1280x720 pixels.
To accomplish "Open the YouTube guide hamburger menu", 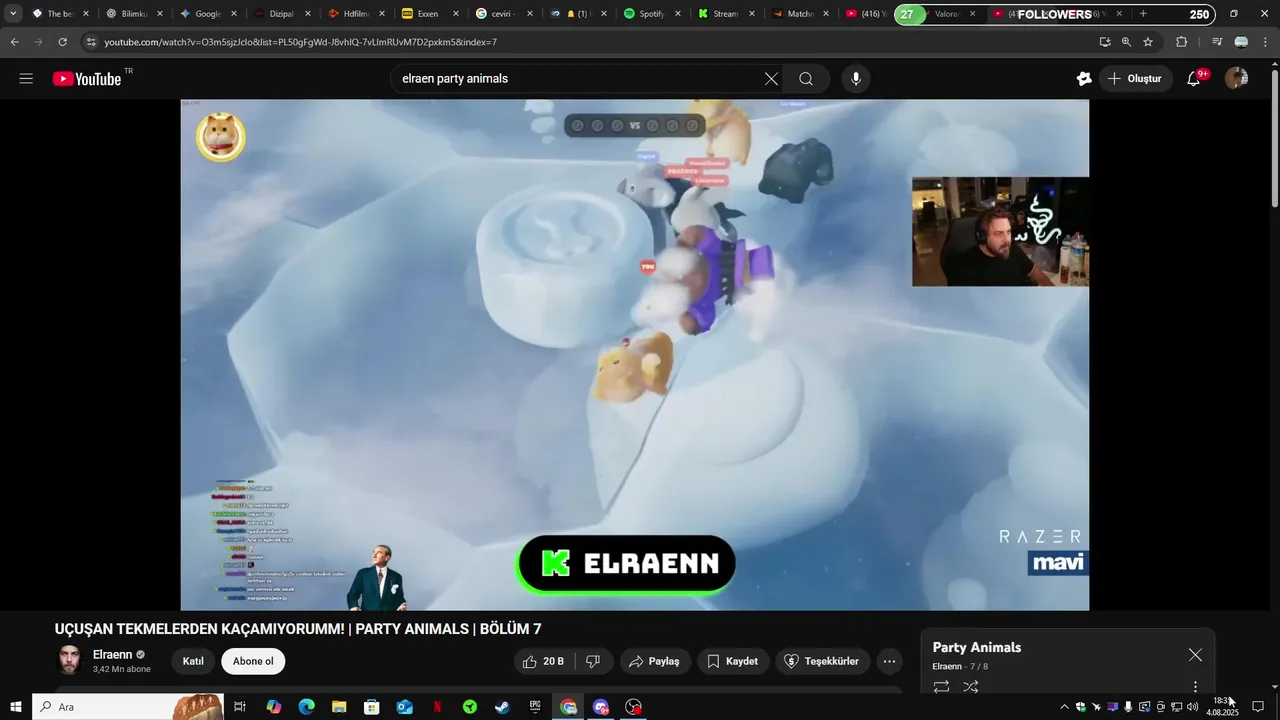I will click(x=26, y=79).
